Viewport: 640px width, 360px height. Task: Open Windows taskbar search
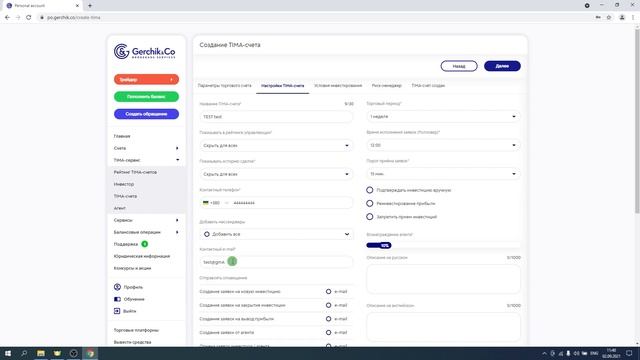click(24, 353)
